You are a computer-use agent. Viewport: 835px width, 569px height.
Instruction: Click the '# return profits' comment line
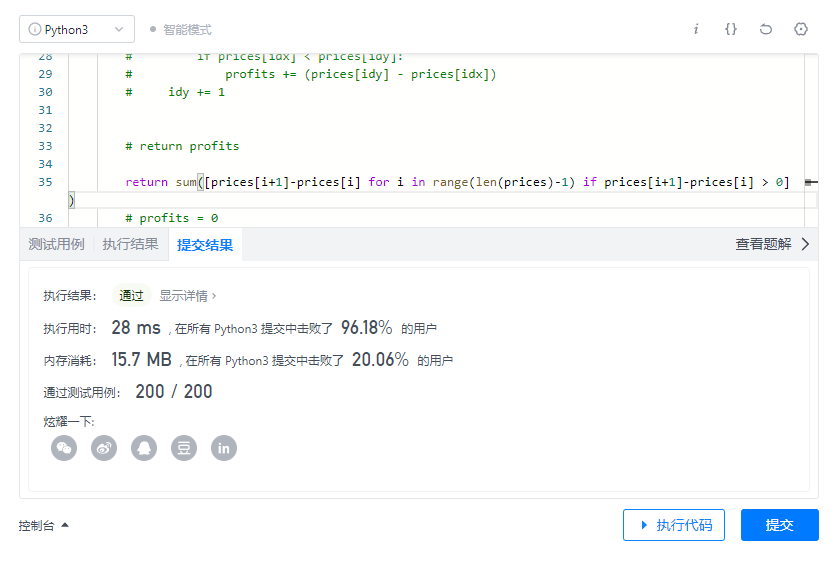point(182,146)
